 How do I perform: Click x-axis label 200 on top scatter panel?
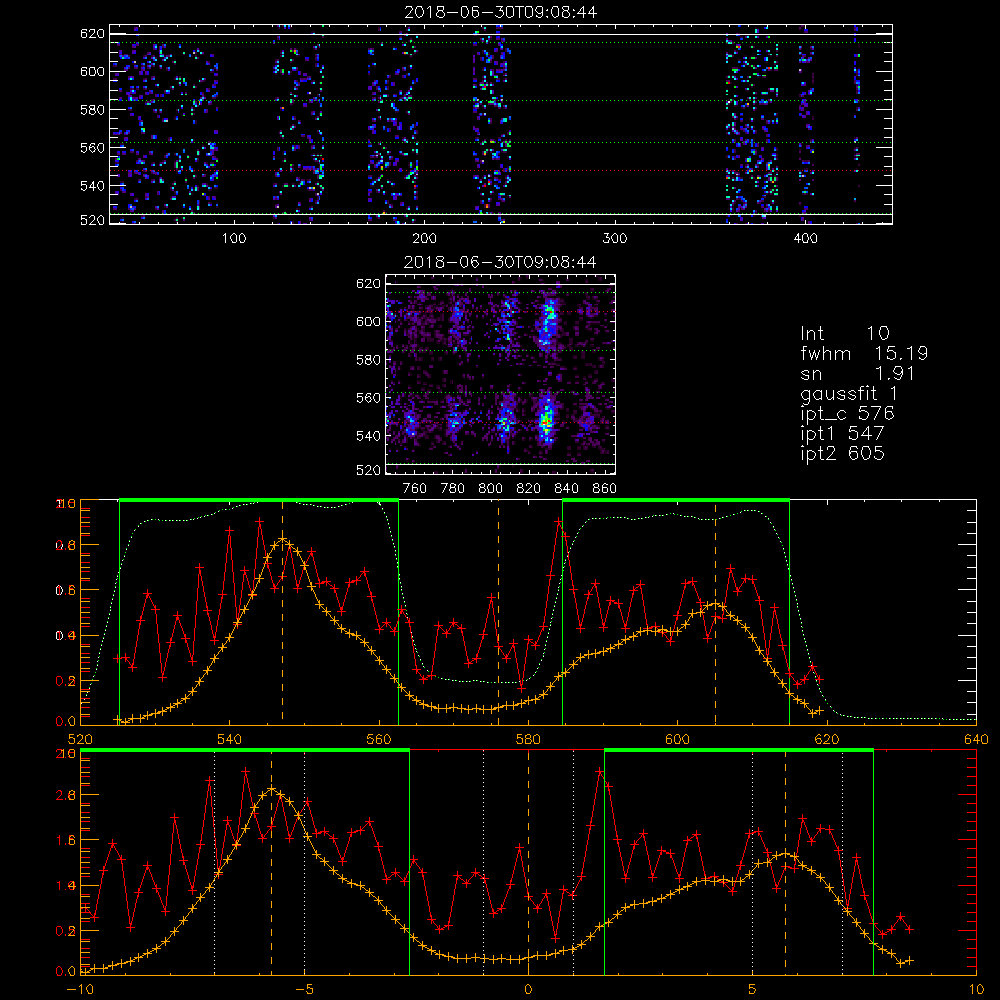point(424,239)
